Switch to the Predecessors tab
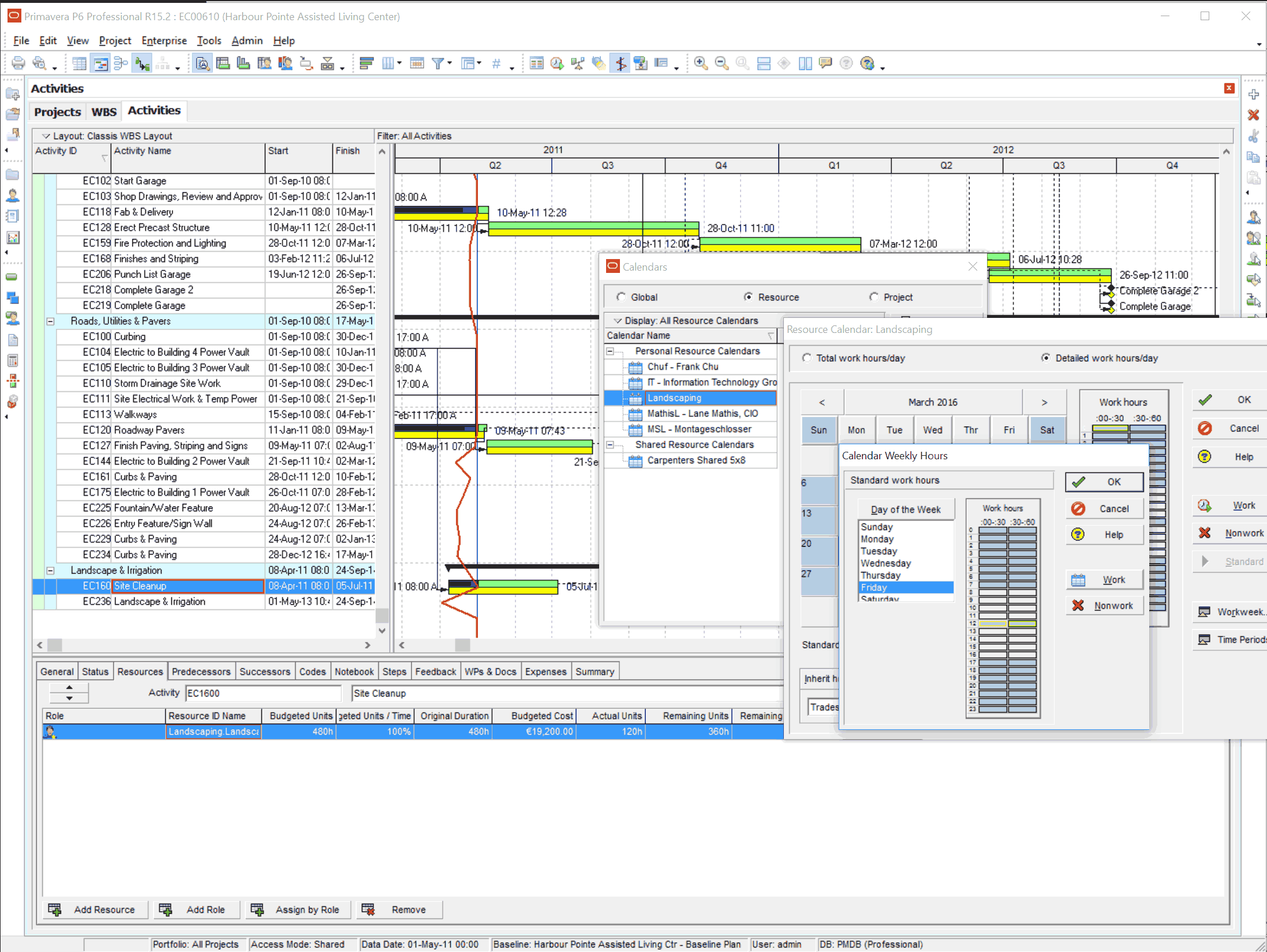 [201, 672]
